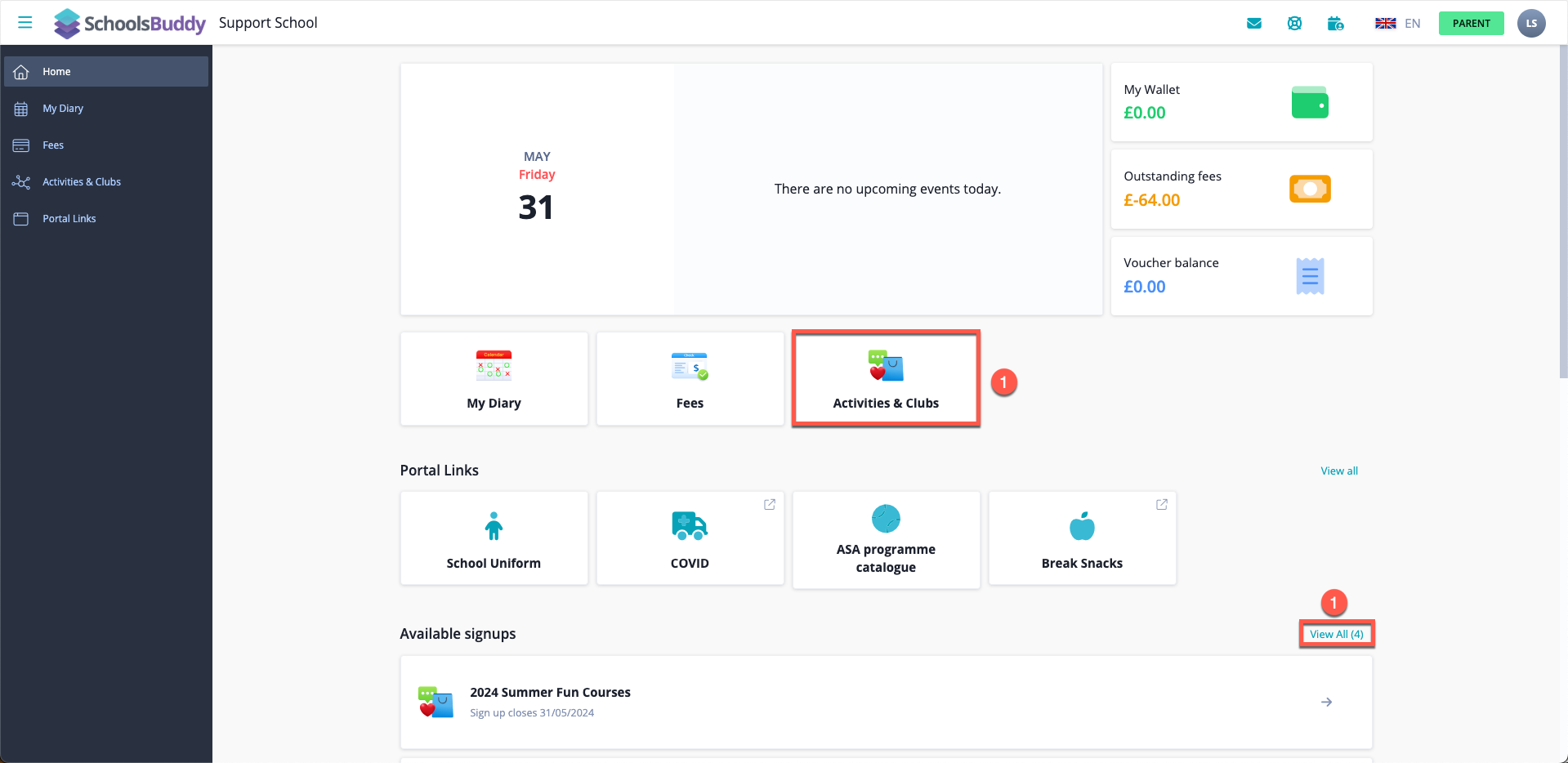The image size is (1568, 763).
Task: Select EN language dropdown
Action: click(x=1413, y=24)
